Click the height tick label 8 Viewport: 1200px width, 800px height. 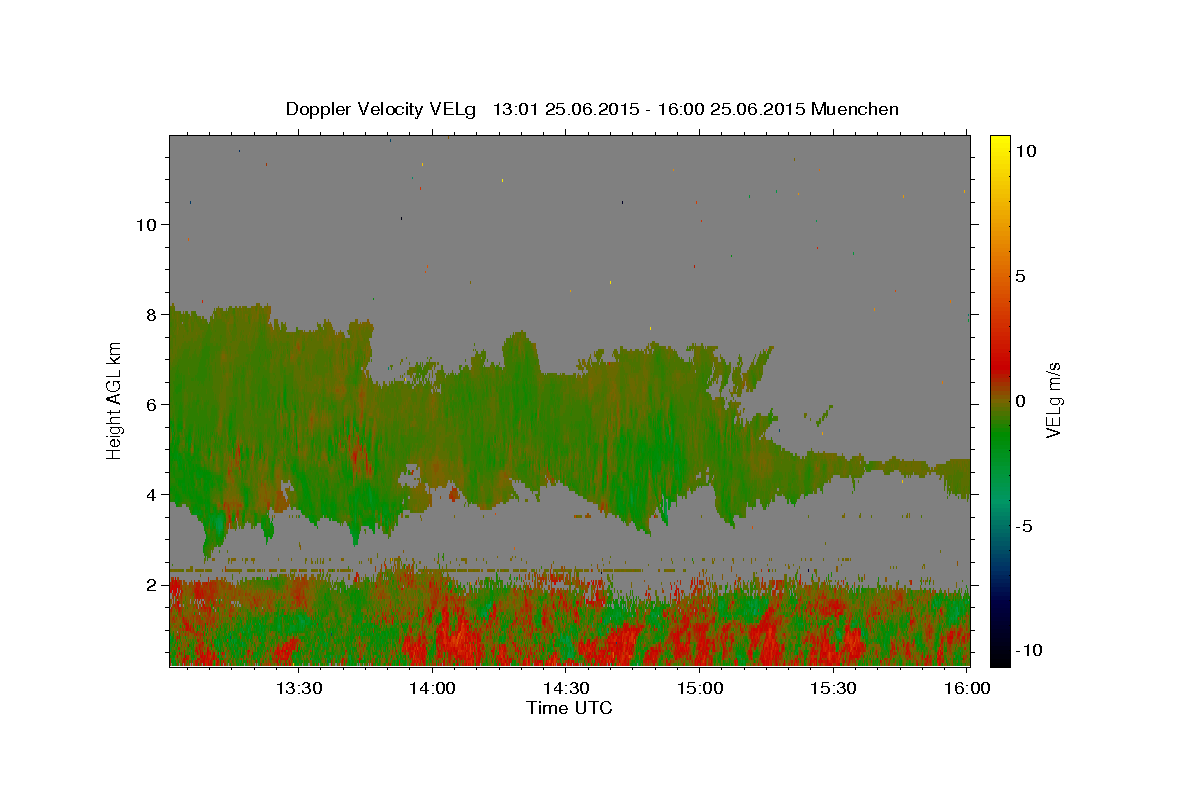[x=152, y=315]
